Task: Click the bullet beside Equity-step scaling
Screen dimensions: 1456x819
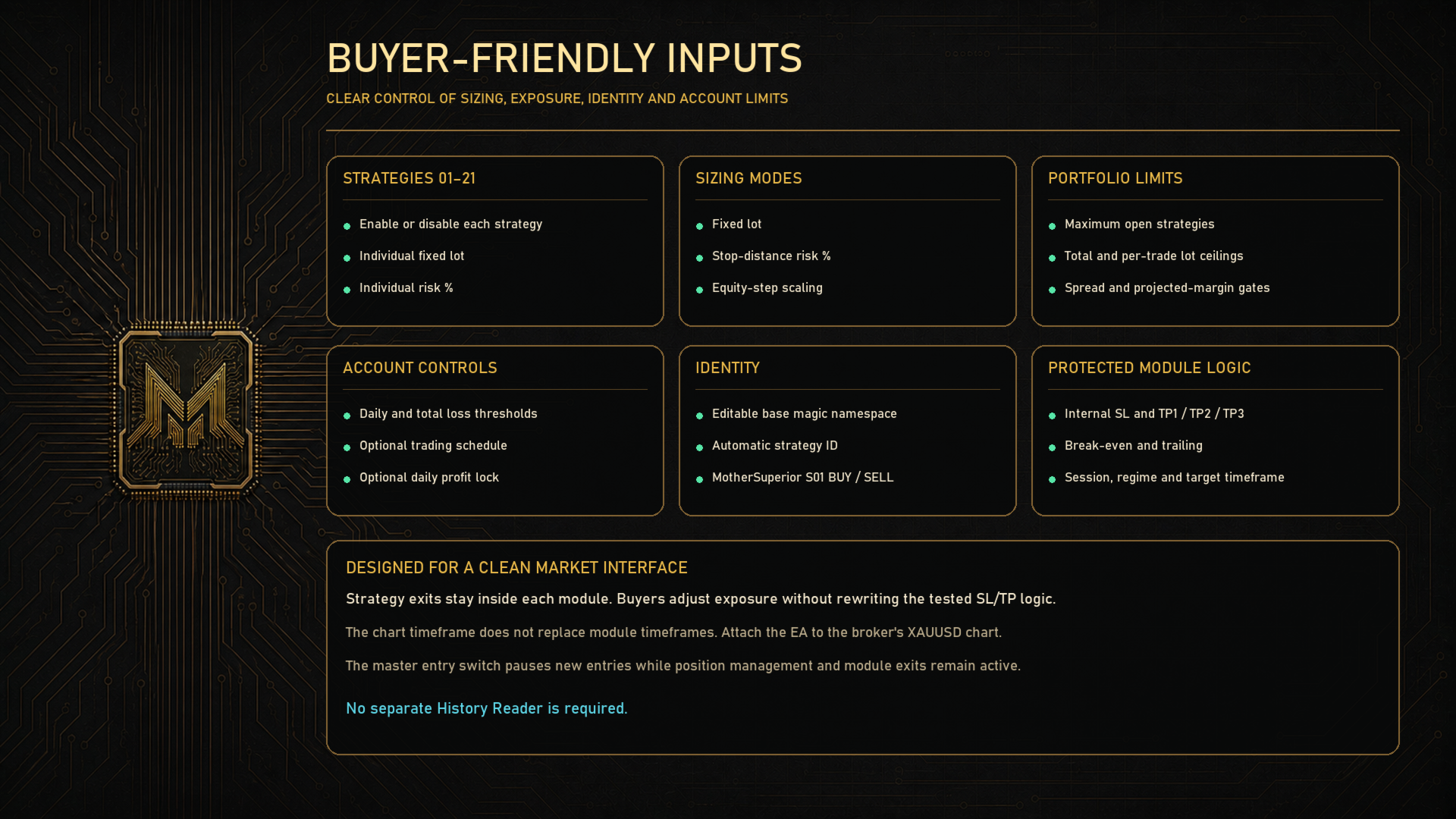Action: pyautogui.click(x=700, y=290)
